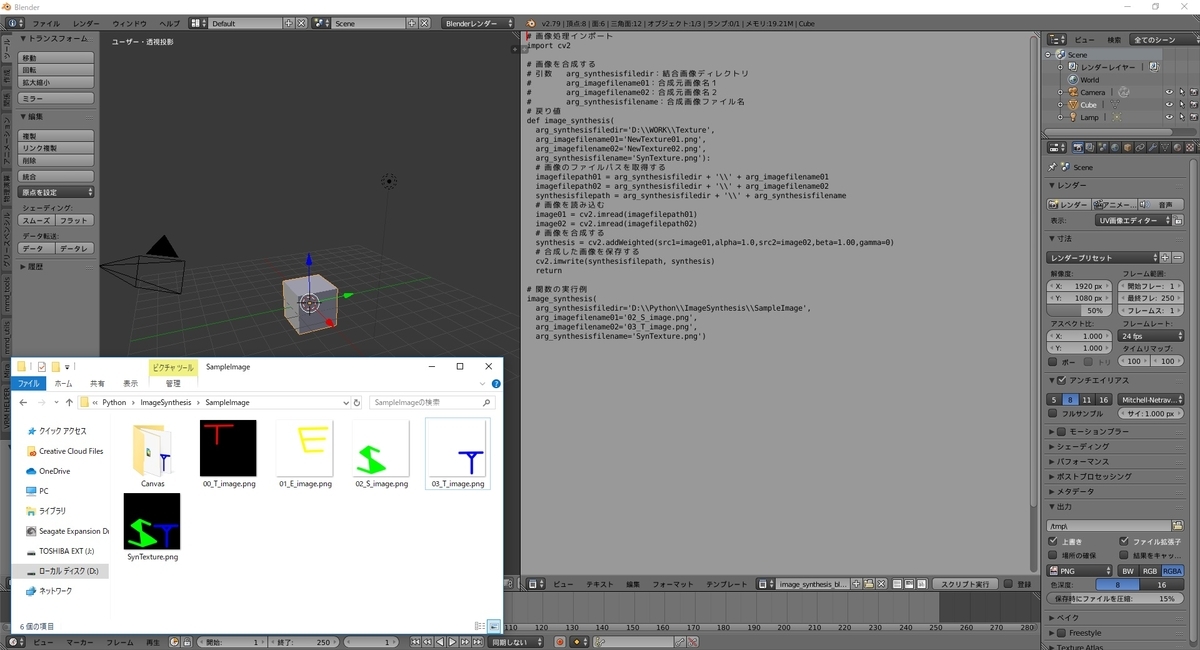Click Explorer refresh icon
Viewport: 1200px width, 650px height.
point(357,402)
